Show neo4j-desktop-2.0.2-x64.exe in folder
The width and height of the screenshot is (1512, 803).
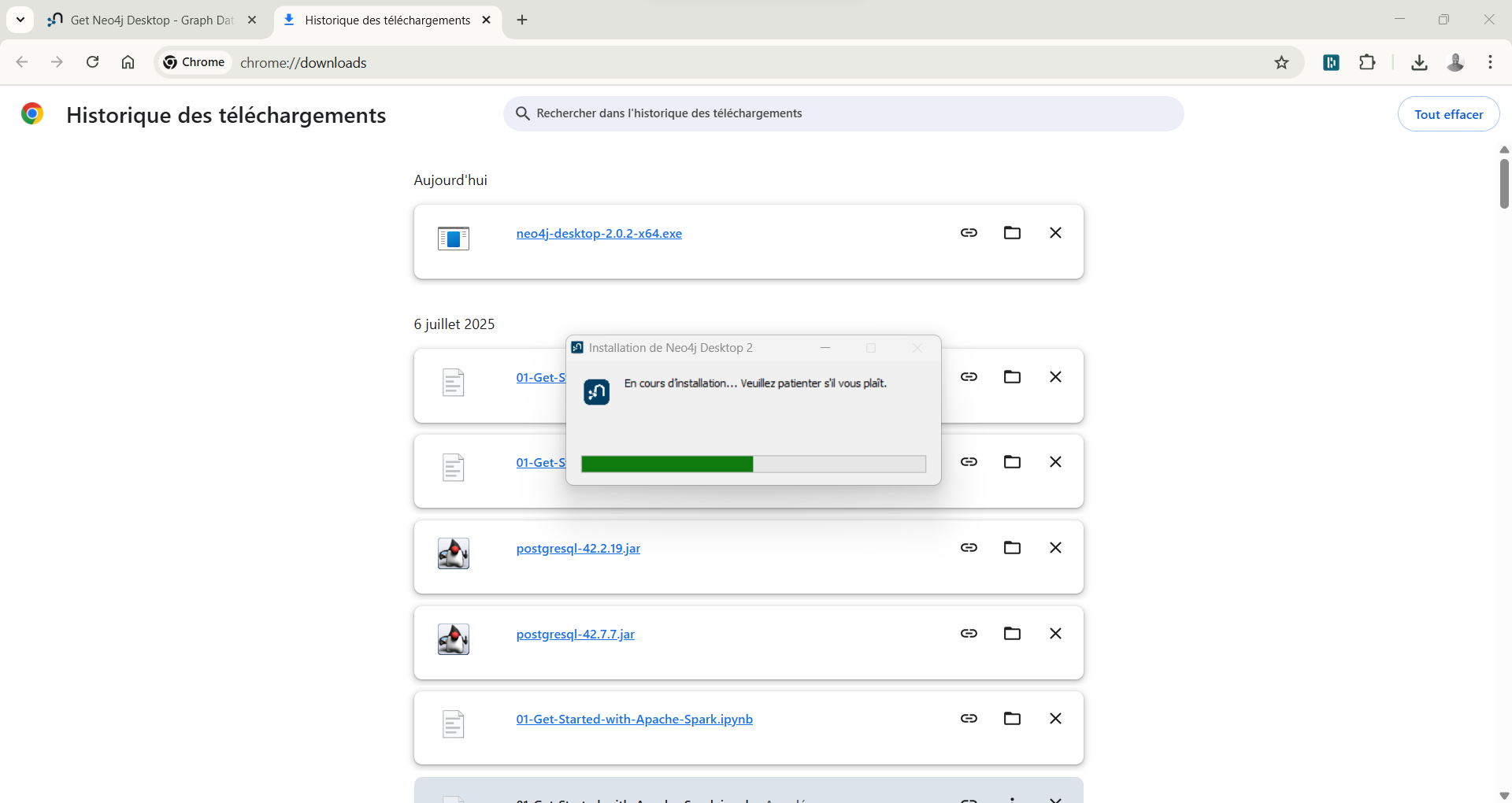[1012, 233]
